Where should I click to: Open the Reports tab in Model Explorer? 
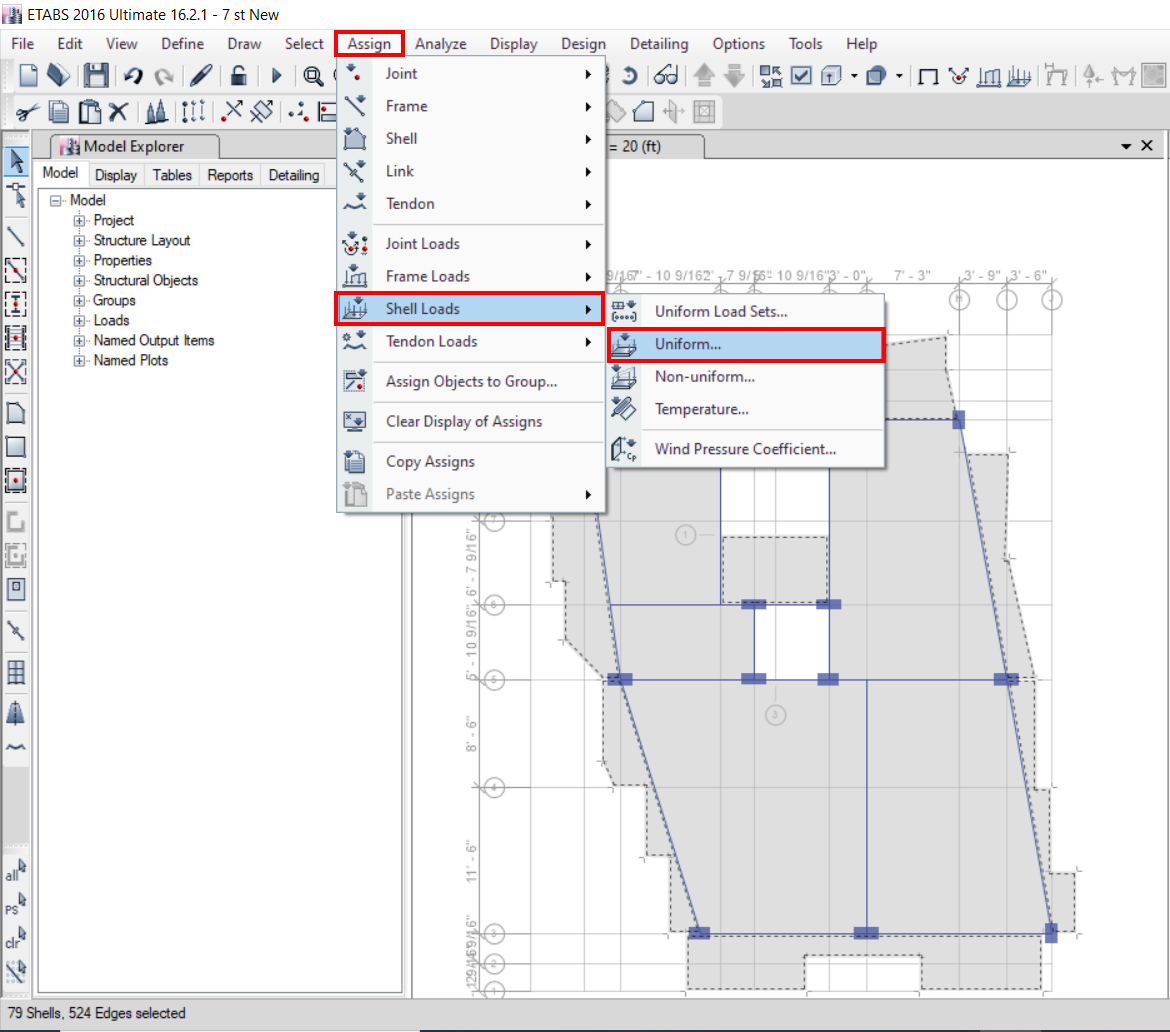point(230,175)
